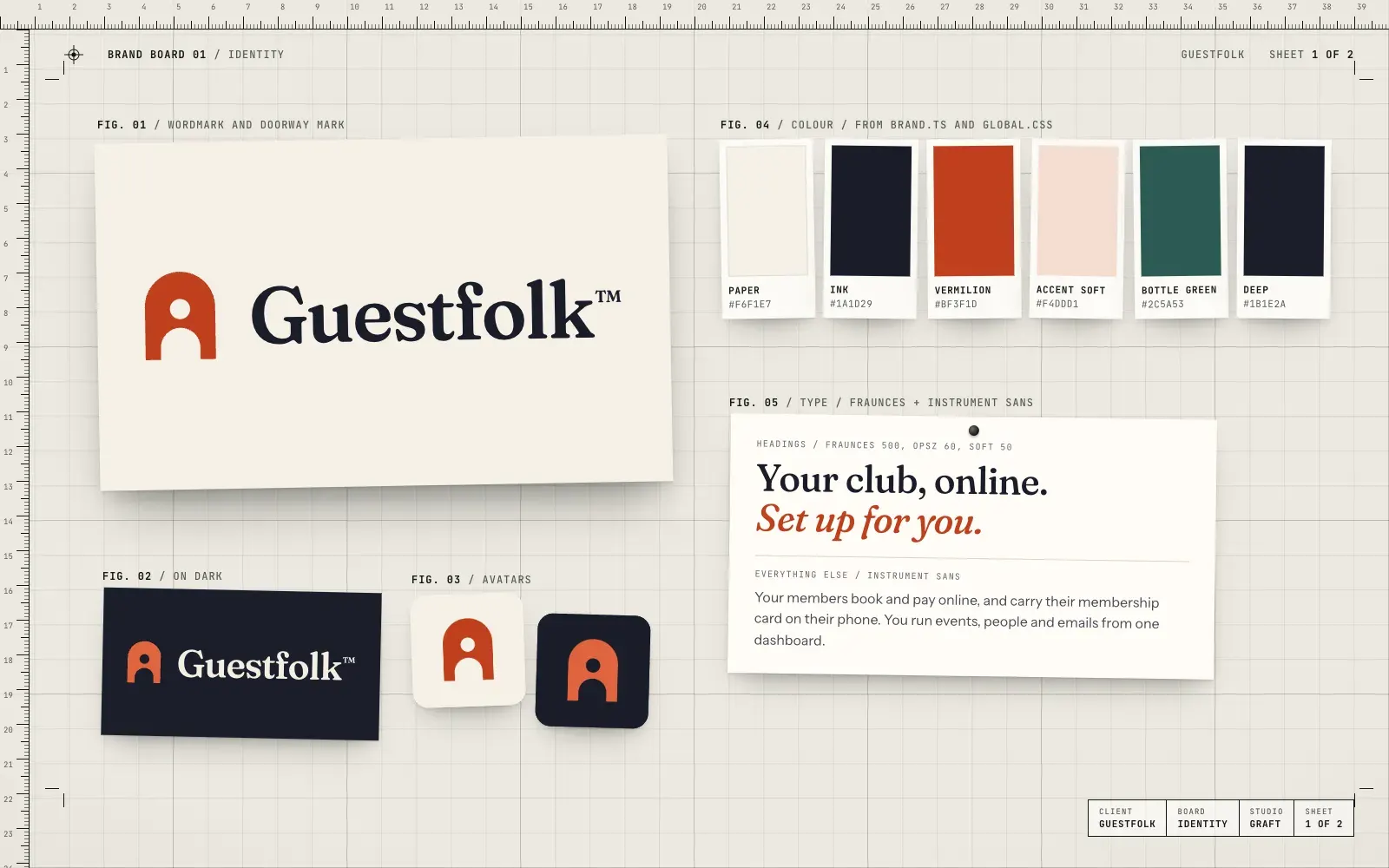Pick the Deep #1B1E2A swatch

point(1284,229)
